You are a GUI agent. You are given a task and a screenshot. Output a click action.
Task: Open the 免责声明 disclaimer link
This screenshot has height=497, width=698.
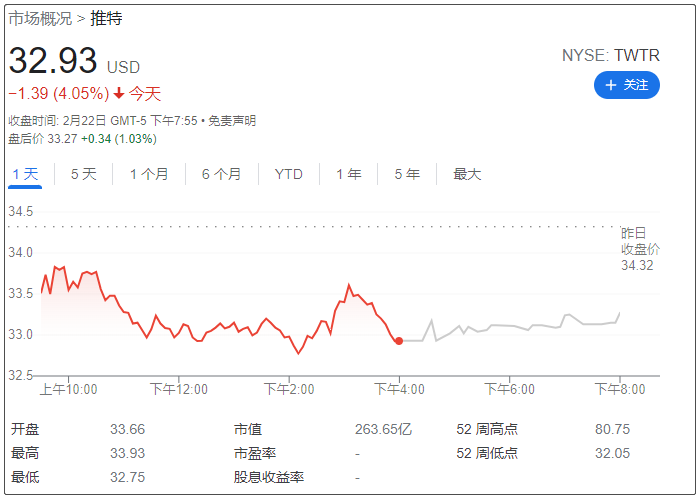coord(233,121)
